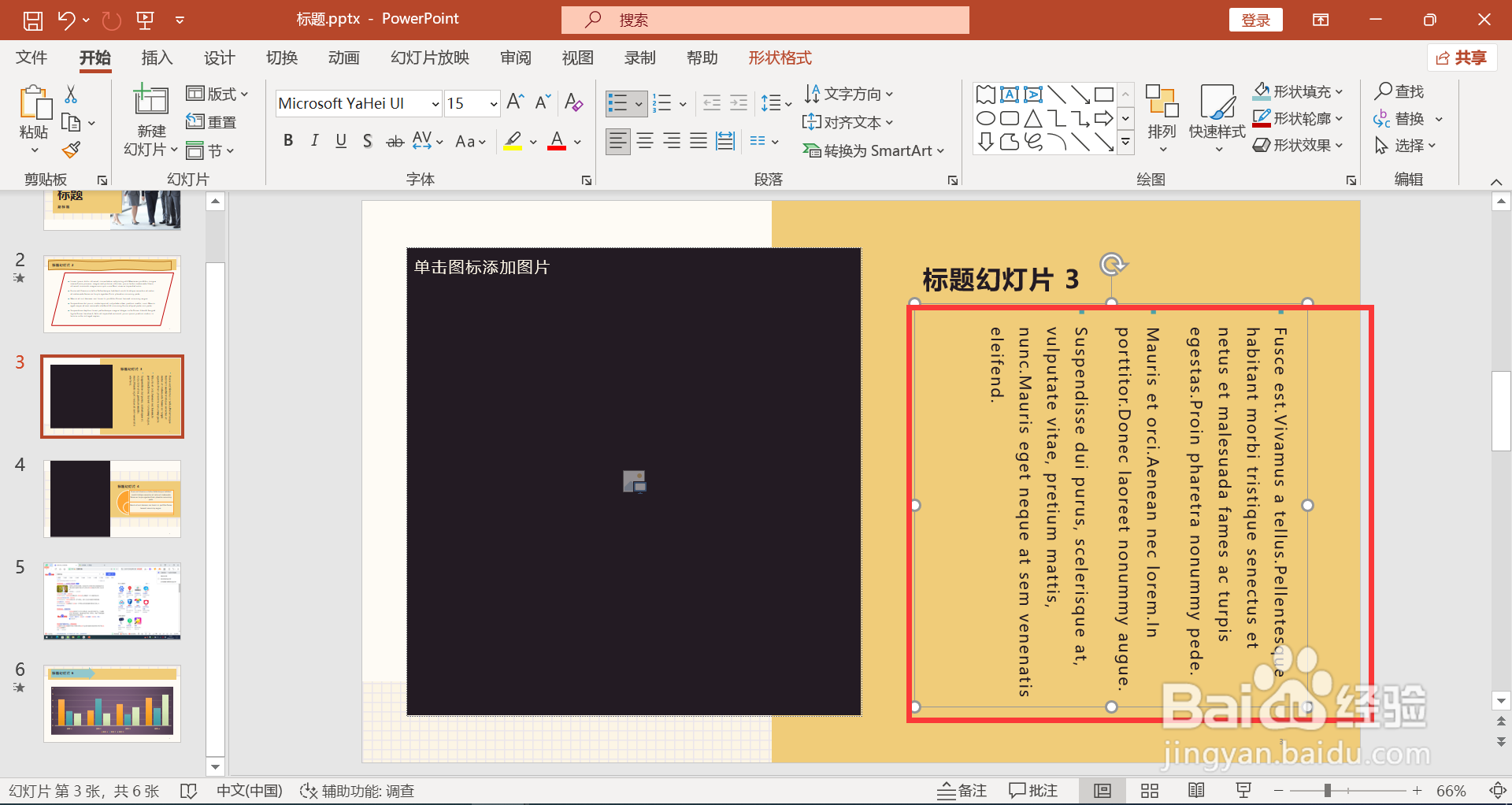Viewport: 1512px width, 805px height.
Task: Open the Insert (插入) tab
Action: coord(157,57)
